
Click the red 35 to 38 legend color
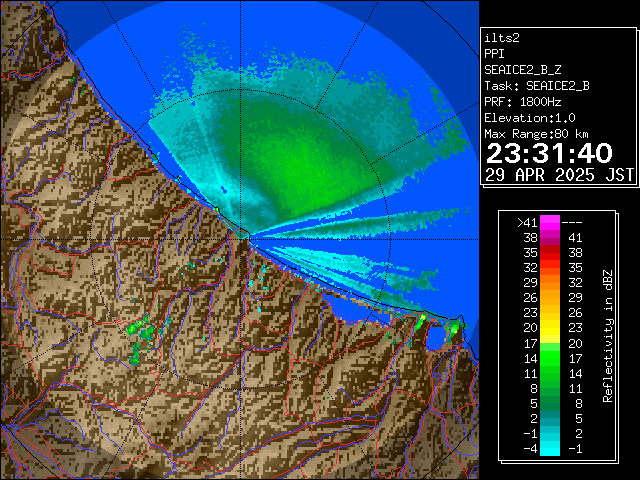[x=550, y=253]
